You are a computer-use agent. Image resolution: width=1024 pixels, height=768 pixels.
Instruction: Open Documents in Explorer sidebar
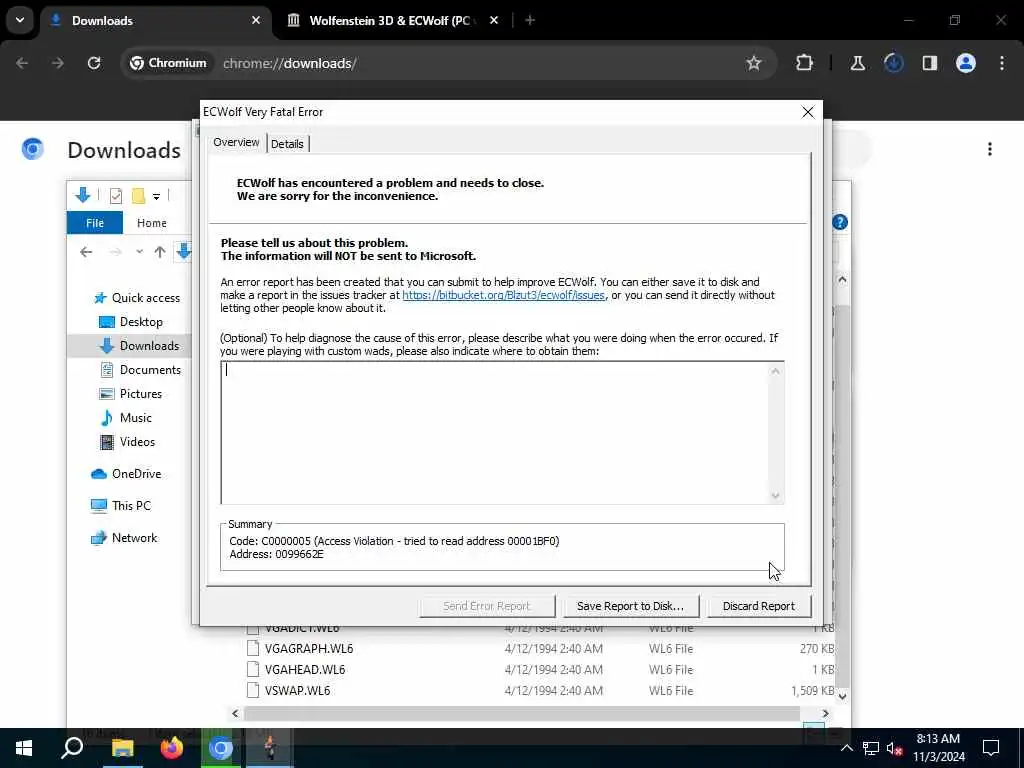point(140,370)
